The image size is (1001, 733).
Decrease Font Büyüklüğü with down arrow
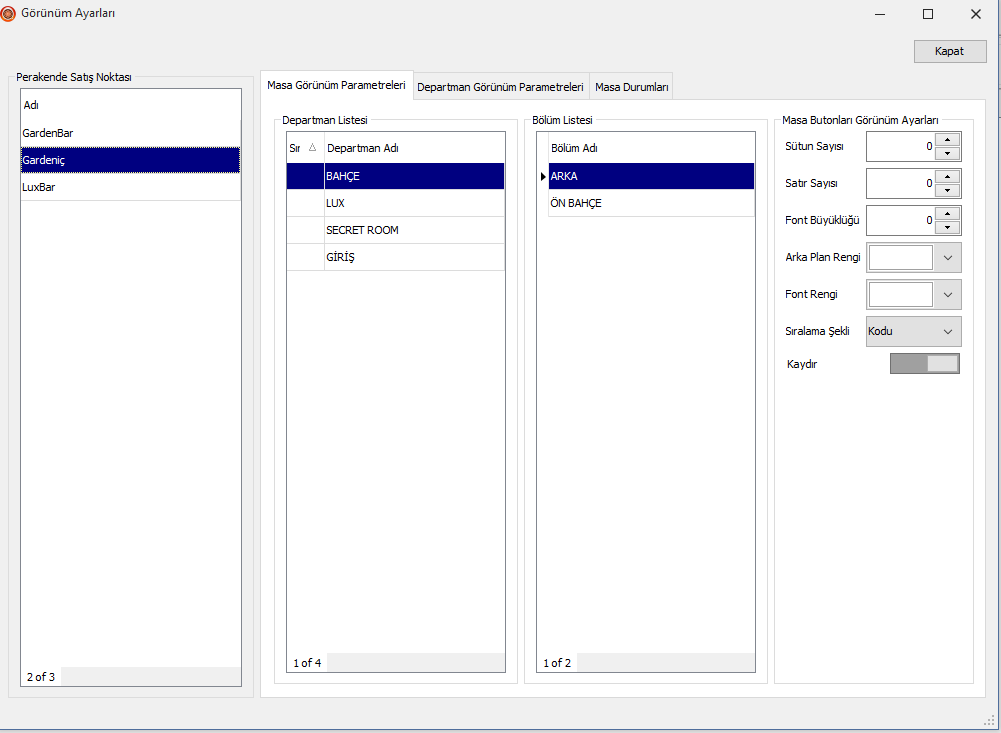[x=946, y=227]
